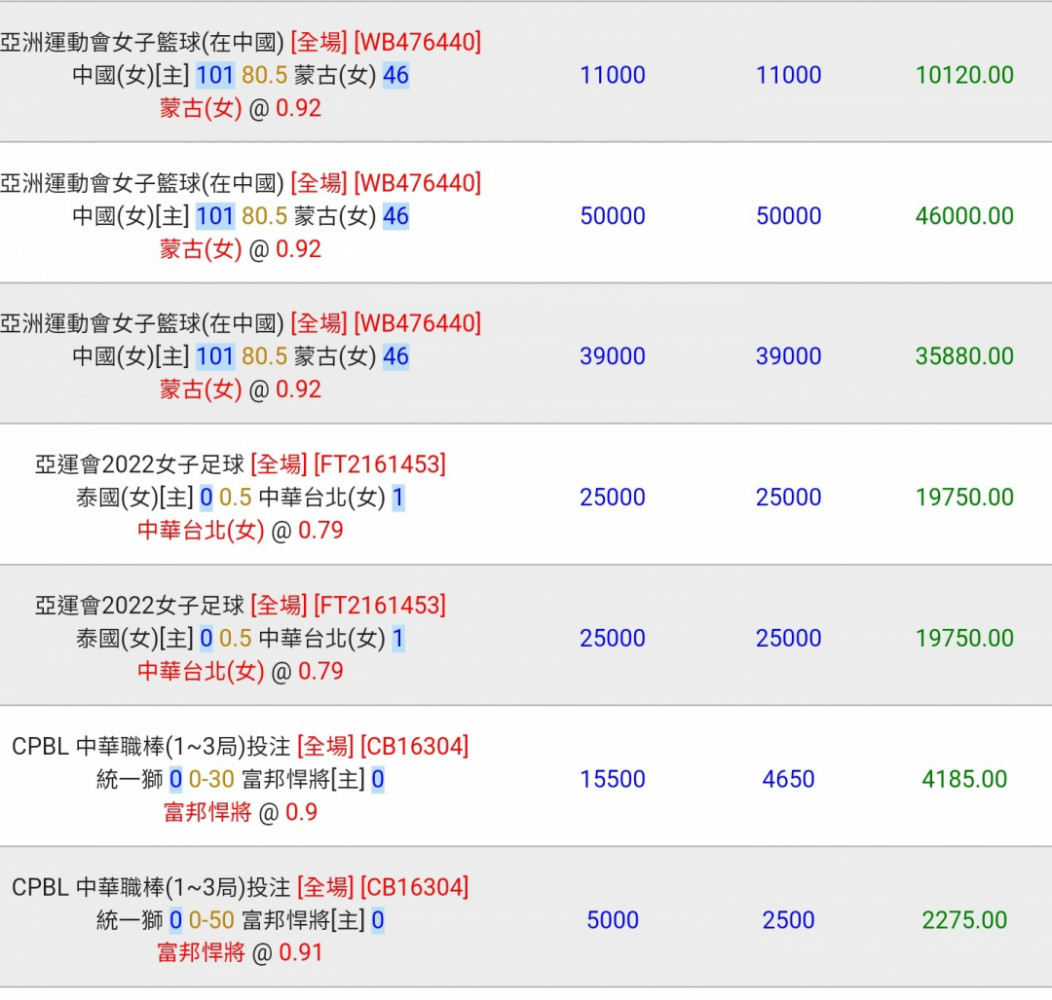
Task: Click score 101 in the 11000 bet row
Action: pyautogui.click(x=214, y=75)
